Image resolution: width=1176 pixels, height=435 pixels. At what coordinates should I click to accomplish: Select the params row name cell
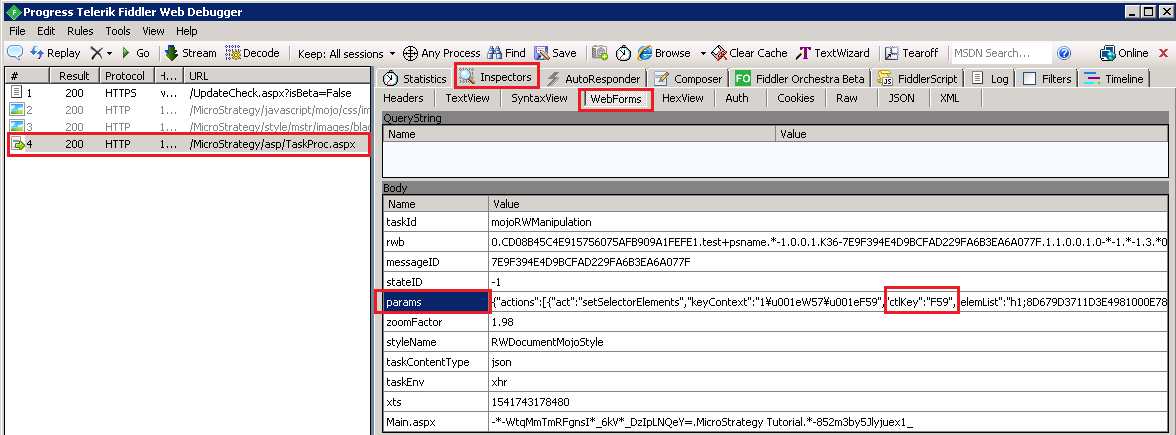[x=436, y=303]
